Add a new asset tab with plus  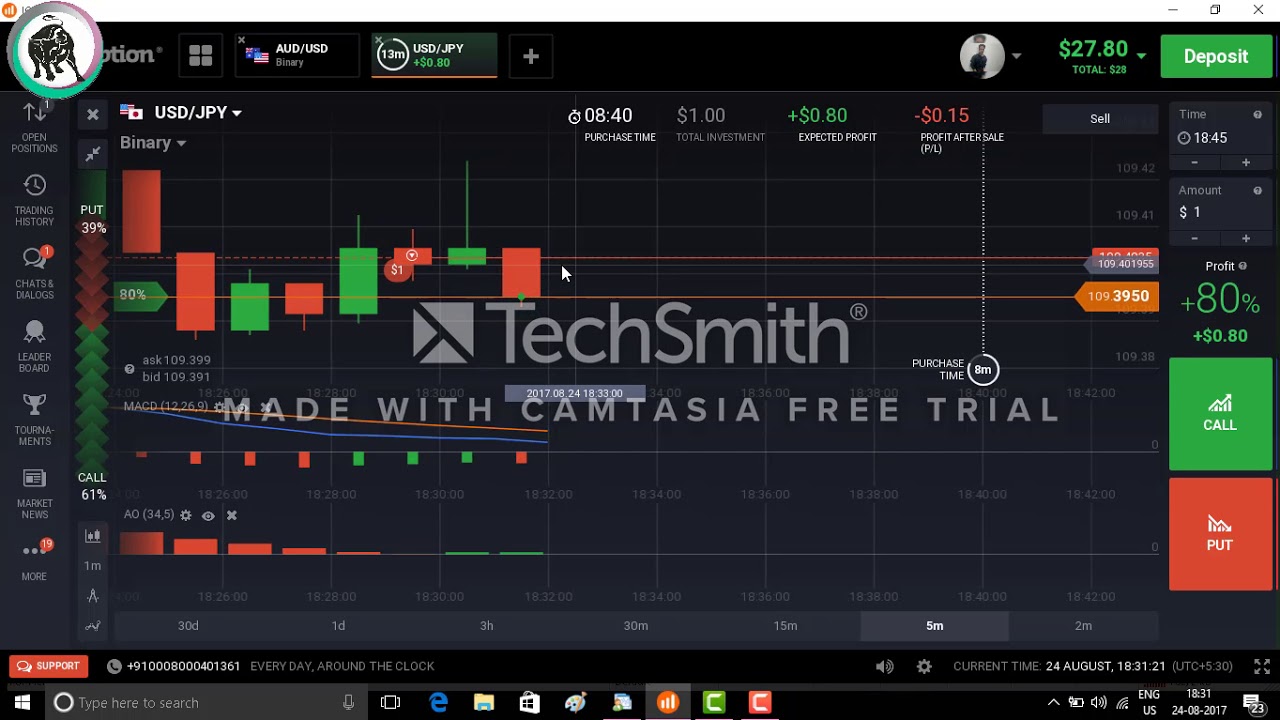[531, 56]
